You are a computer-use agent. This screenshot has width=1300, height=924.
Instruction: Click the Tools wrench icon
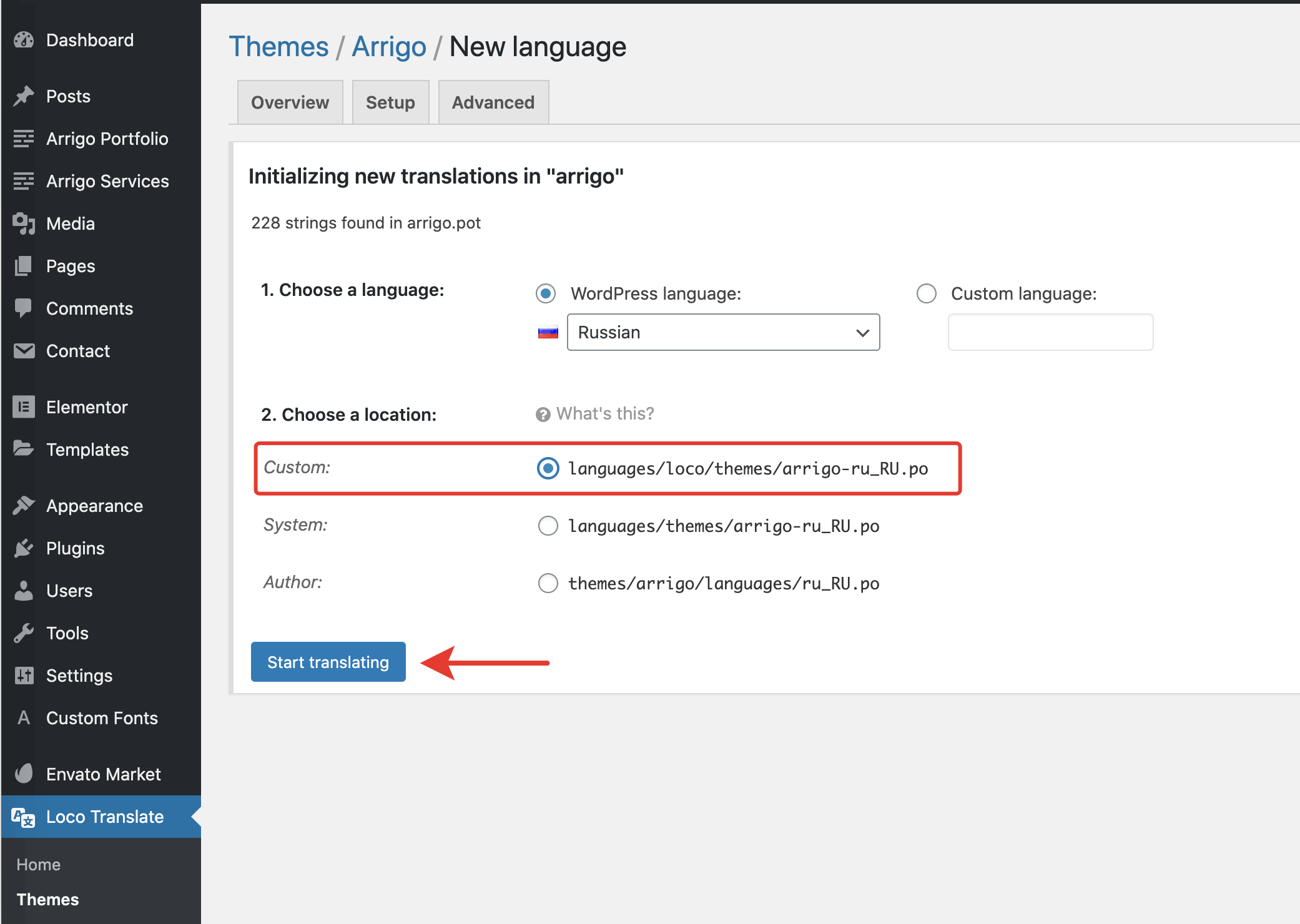pyautogui.click(x=24, y=633)
